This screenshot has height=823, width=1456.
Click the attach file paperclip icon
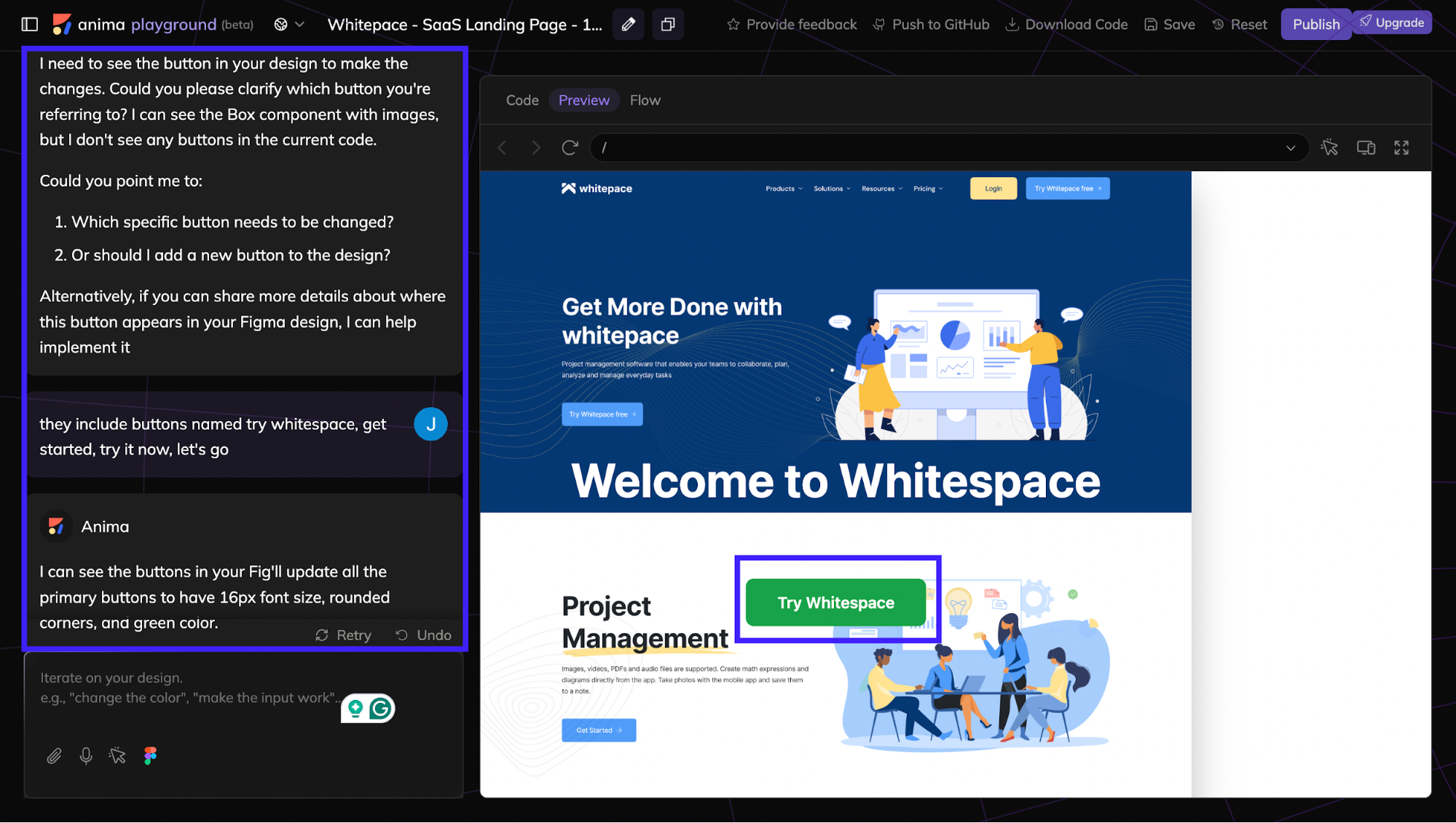tap(54, 756)
